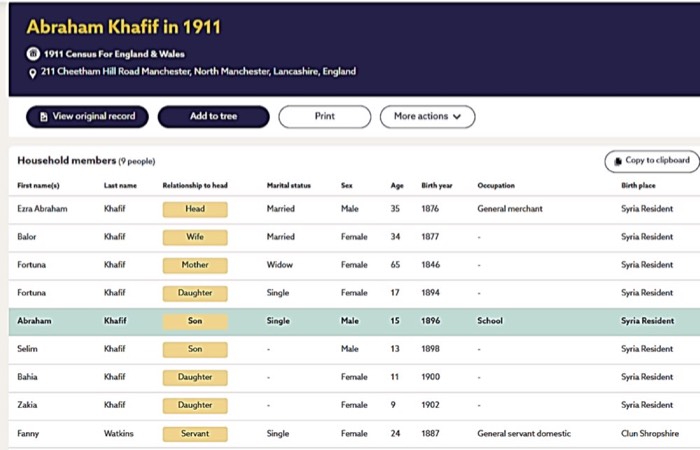
Task: Open the View original record button
Action: coord(88,117)
